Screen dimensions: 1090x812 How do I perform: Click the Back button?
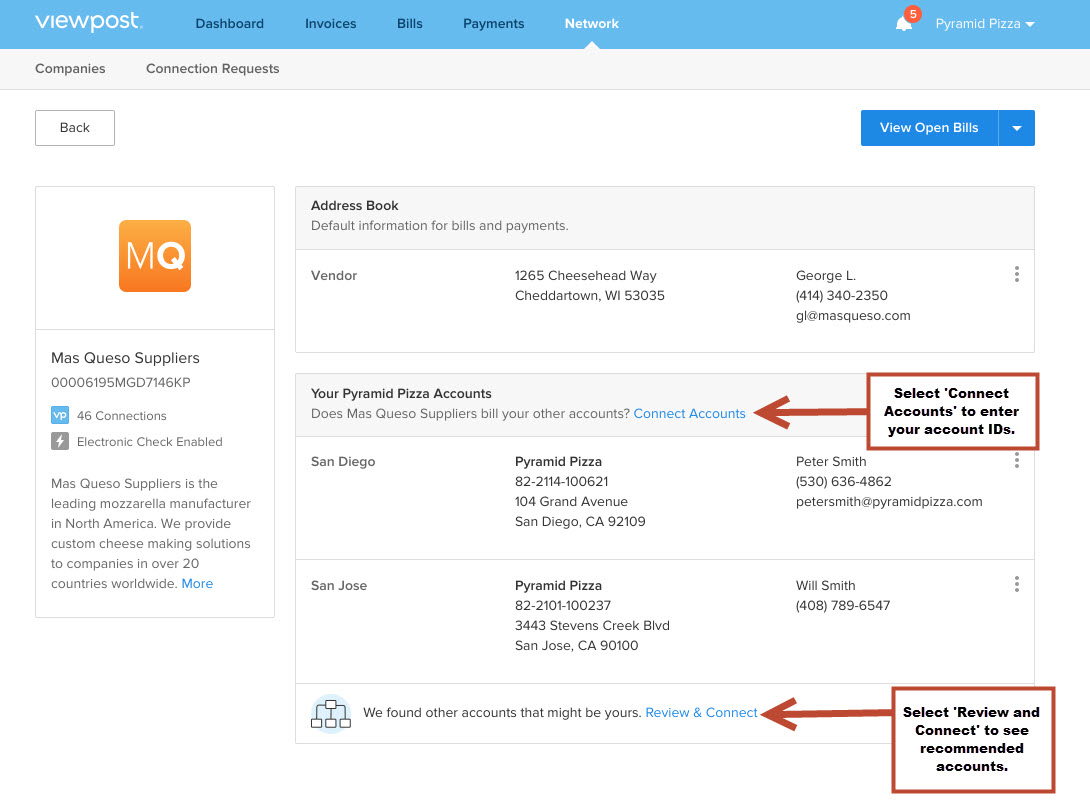(x=75, y=128)
